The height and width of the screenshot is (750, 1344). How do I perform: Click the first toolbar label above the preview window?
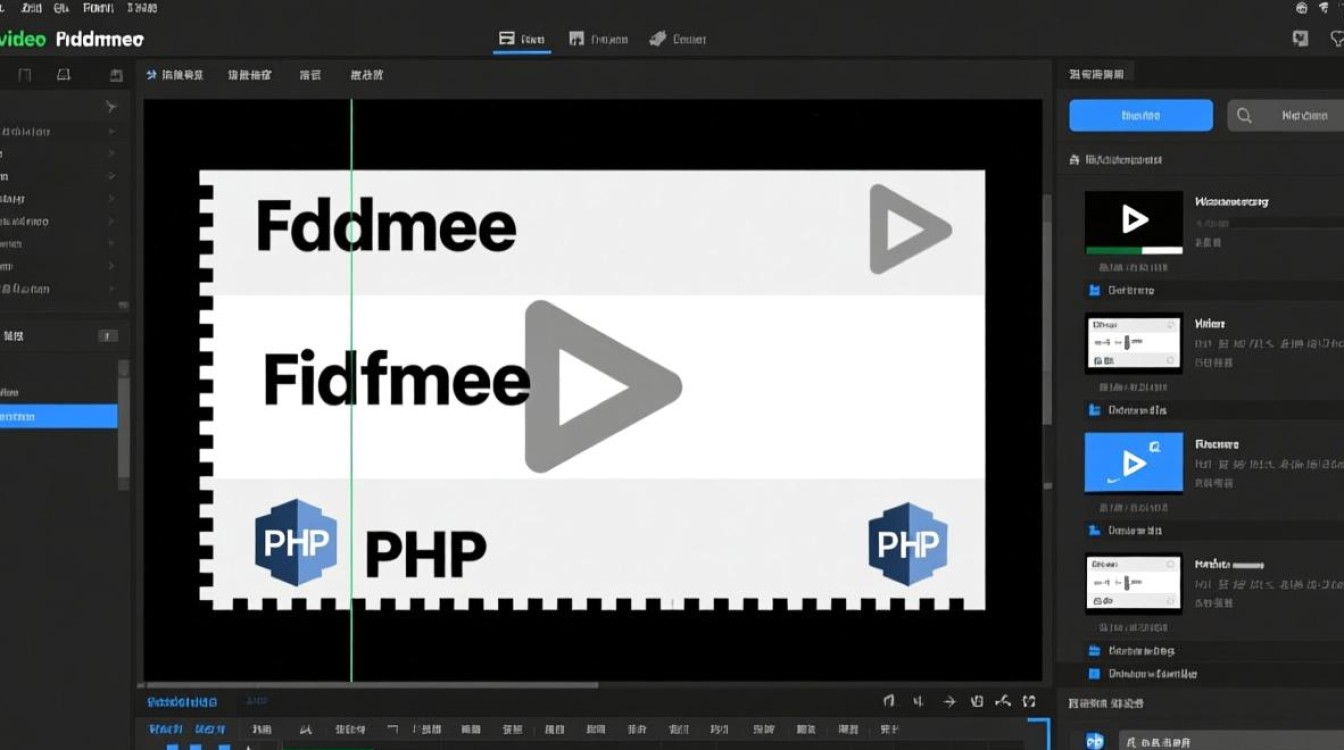click(176, 74)
